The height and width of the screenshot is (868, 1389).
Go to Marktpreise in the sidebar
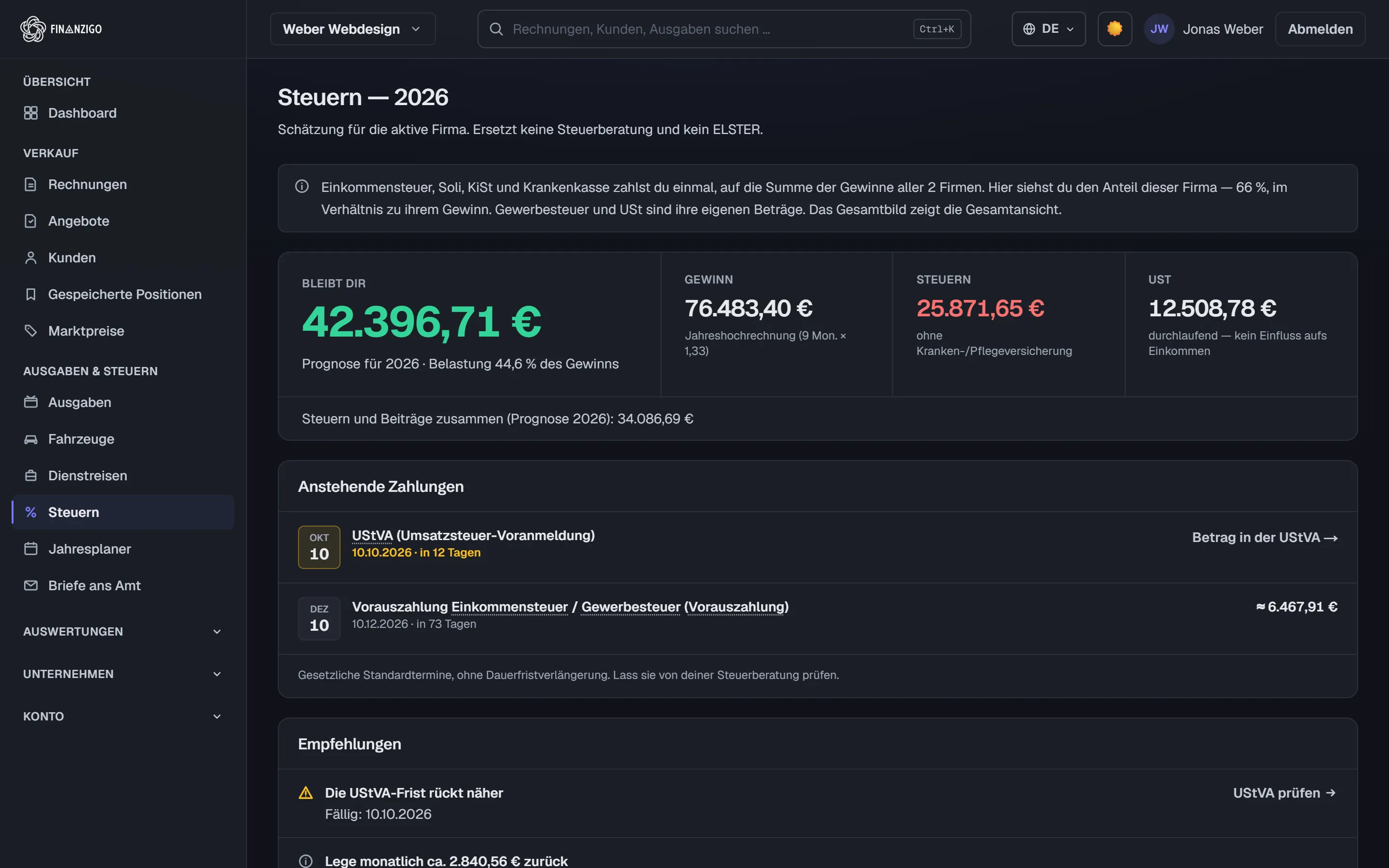point(122,331)
